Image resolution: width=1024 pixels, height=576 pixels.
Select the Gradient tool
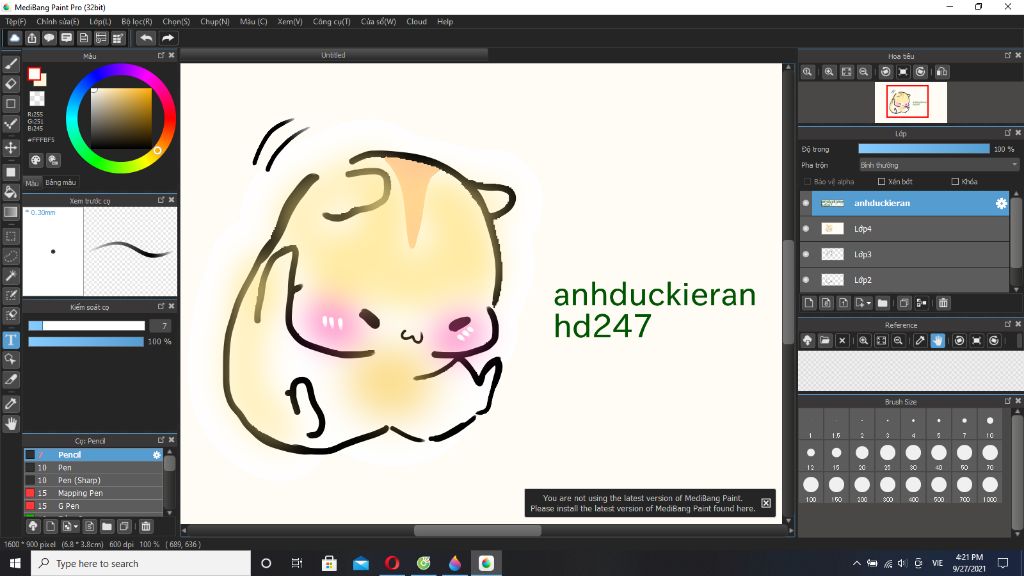[x=11, y=212]
